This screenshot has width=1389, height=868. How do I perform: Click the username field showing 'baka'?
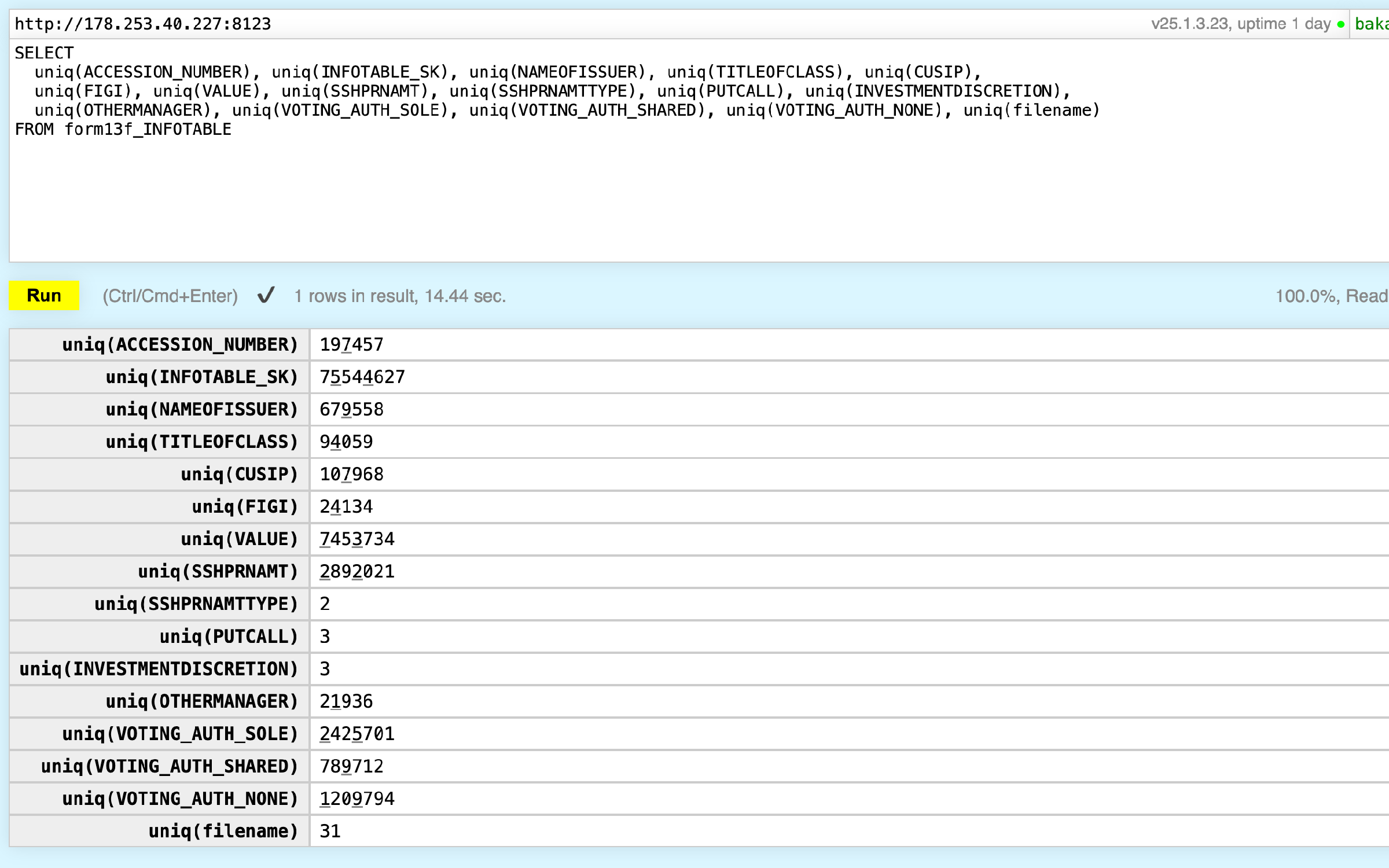(x=1370, y=24)
